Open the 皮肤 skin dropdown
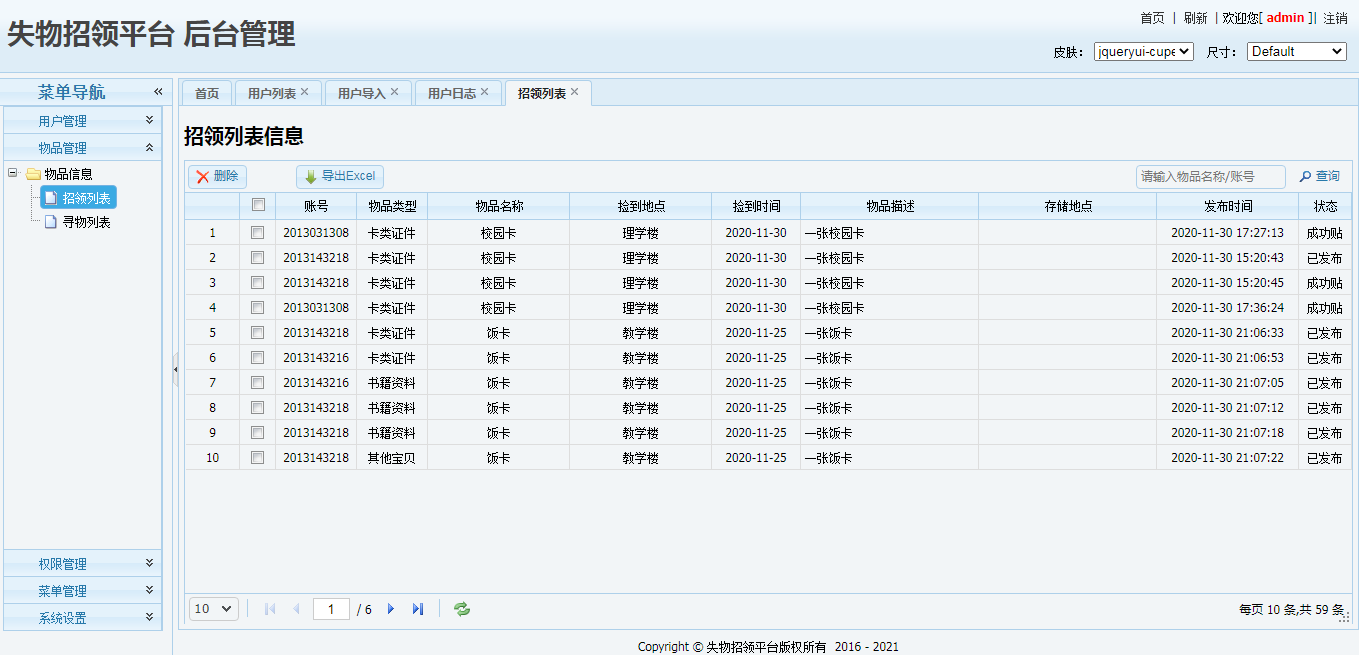Viewport: 1359px width, 655px height. 1143,52
